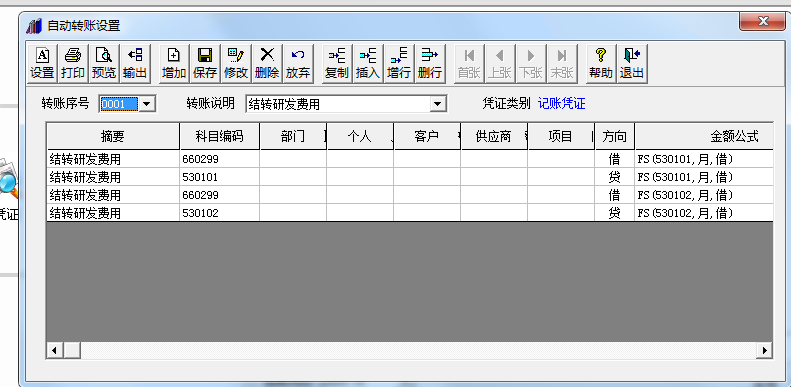Screen dimensions: 791x387
Task: Select first row code 660299
Action: (x=220, y=159)
